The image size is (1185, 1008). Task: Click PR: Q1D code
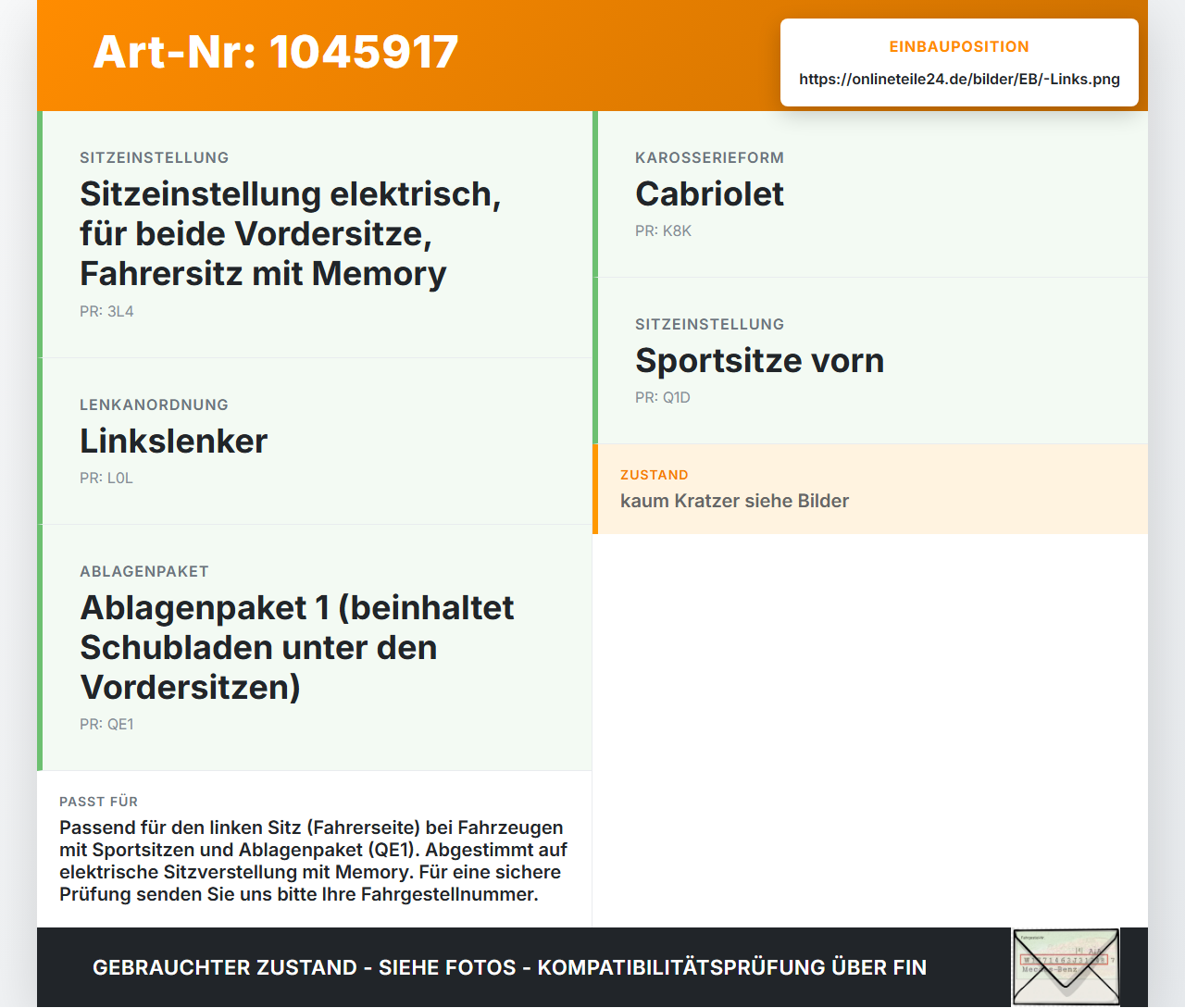coord(663,397)
